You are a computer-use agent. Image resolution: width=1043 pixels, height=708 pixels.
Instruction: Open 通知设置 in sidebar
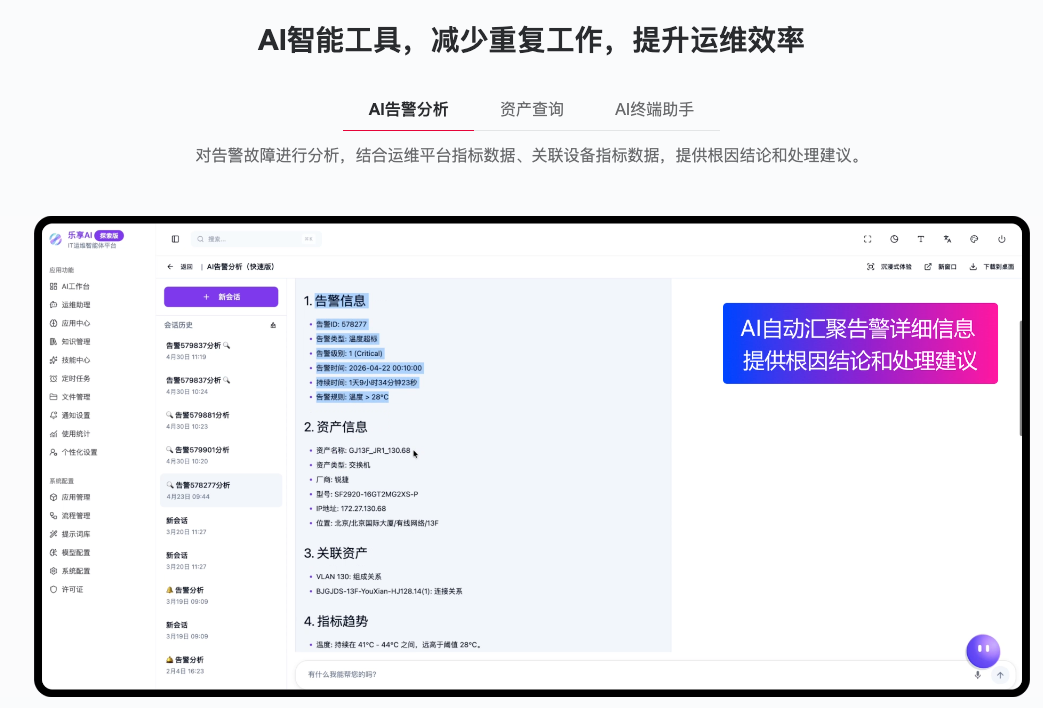[70, 415]
